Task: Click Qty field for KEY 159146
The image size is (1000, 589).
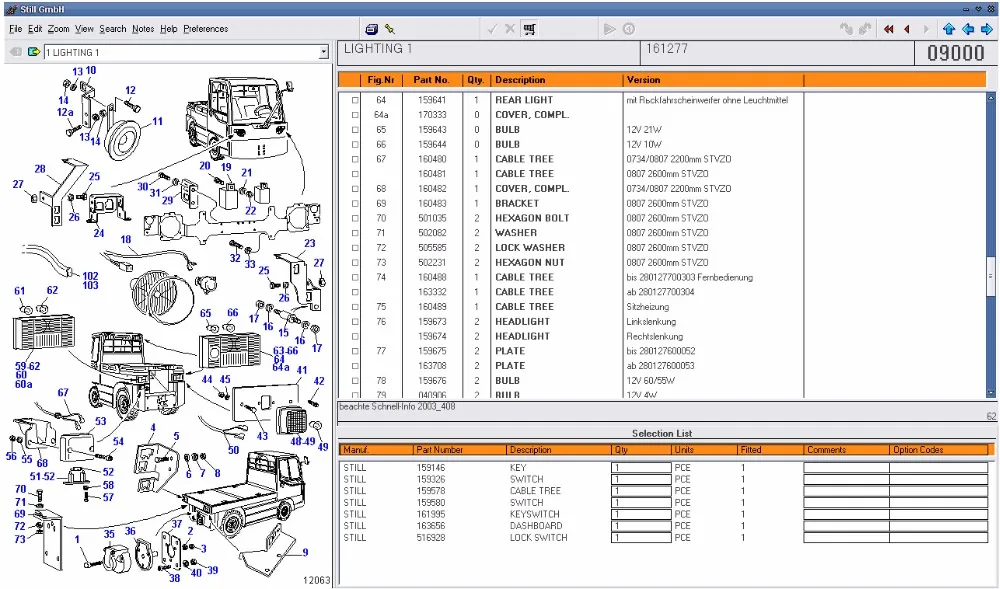Action: click(641, 468)
